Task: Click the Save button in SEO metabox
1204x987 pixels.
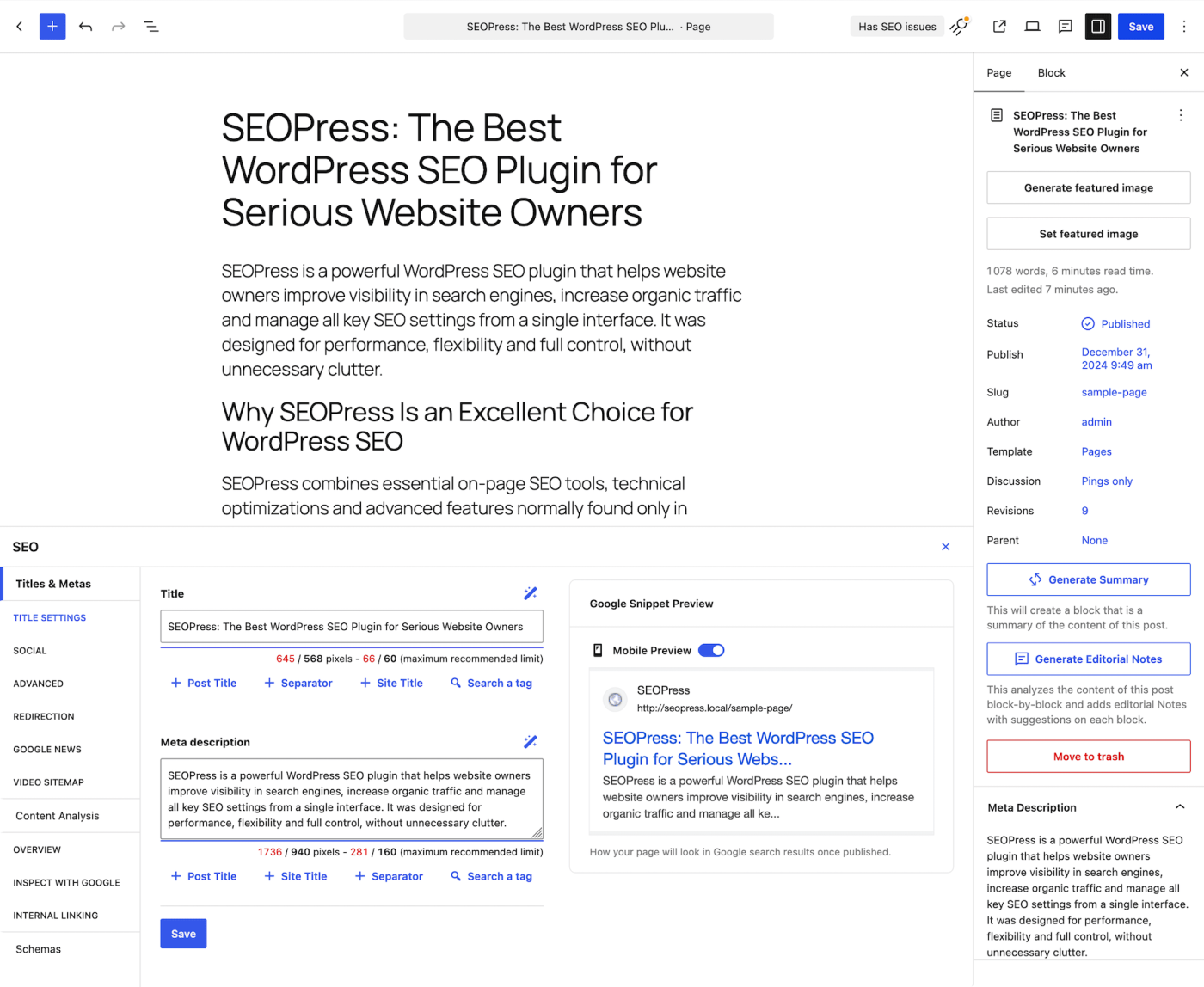Action: (x=183, y=934)
